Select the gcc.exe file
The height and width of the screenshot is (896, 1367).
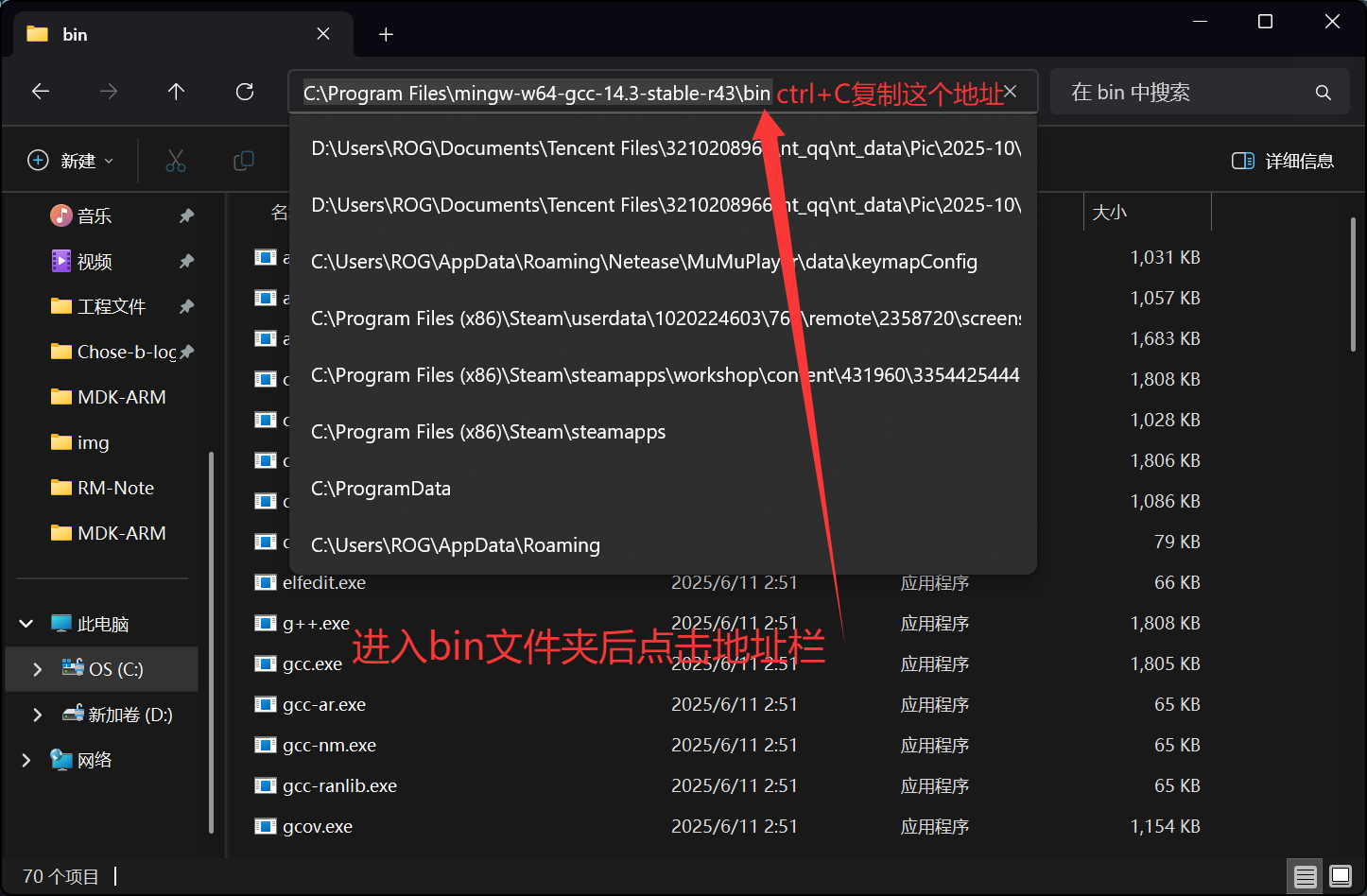(x=312, y=664)
